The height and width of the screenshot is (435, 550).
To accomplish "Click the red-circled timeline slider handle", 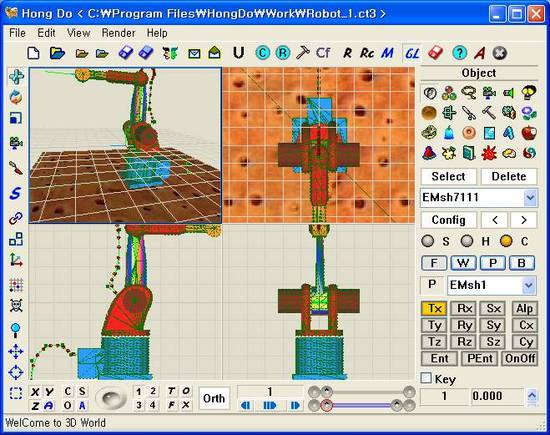I will (x=326, y=405).
